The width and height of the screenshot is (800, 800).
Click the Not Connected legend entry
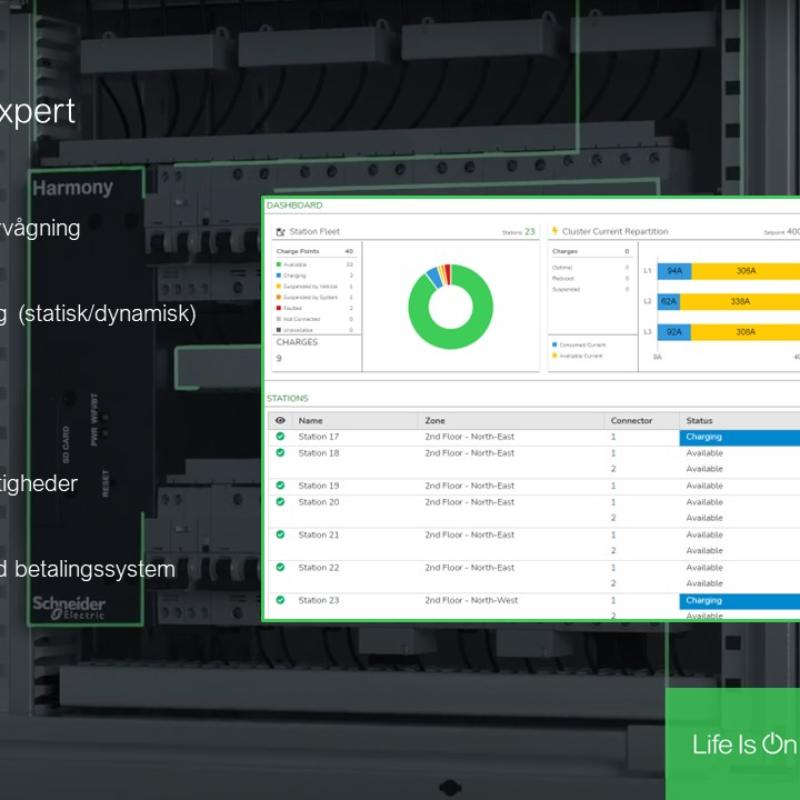click(x=298, y=319)
